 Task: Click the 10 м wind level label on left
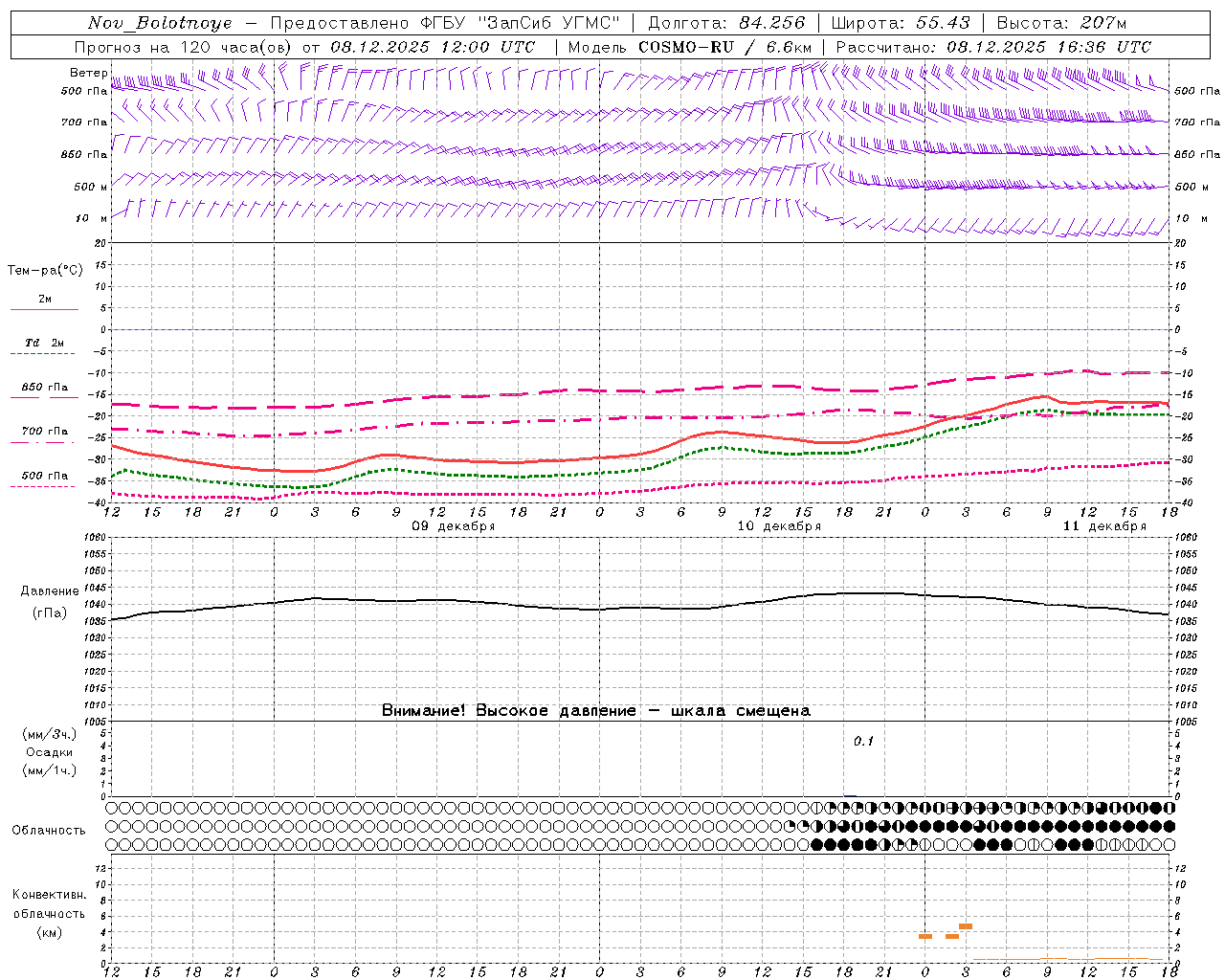pyautogui.click(x=91, y=218)
